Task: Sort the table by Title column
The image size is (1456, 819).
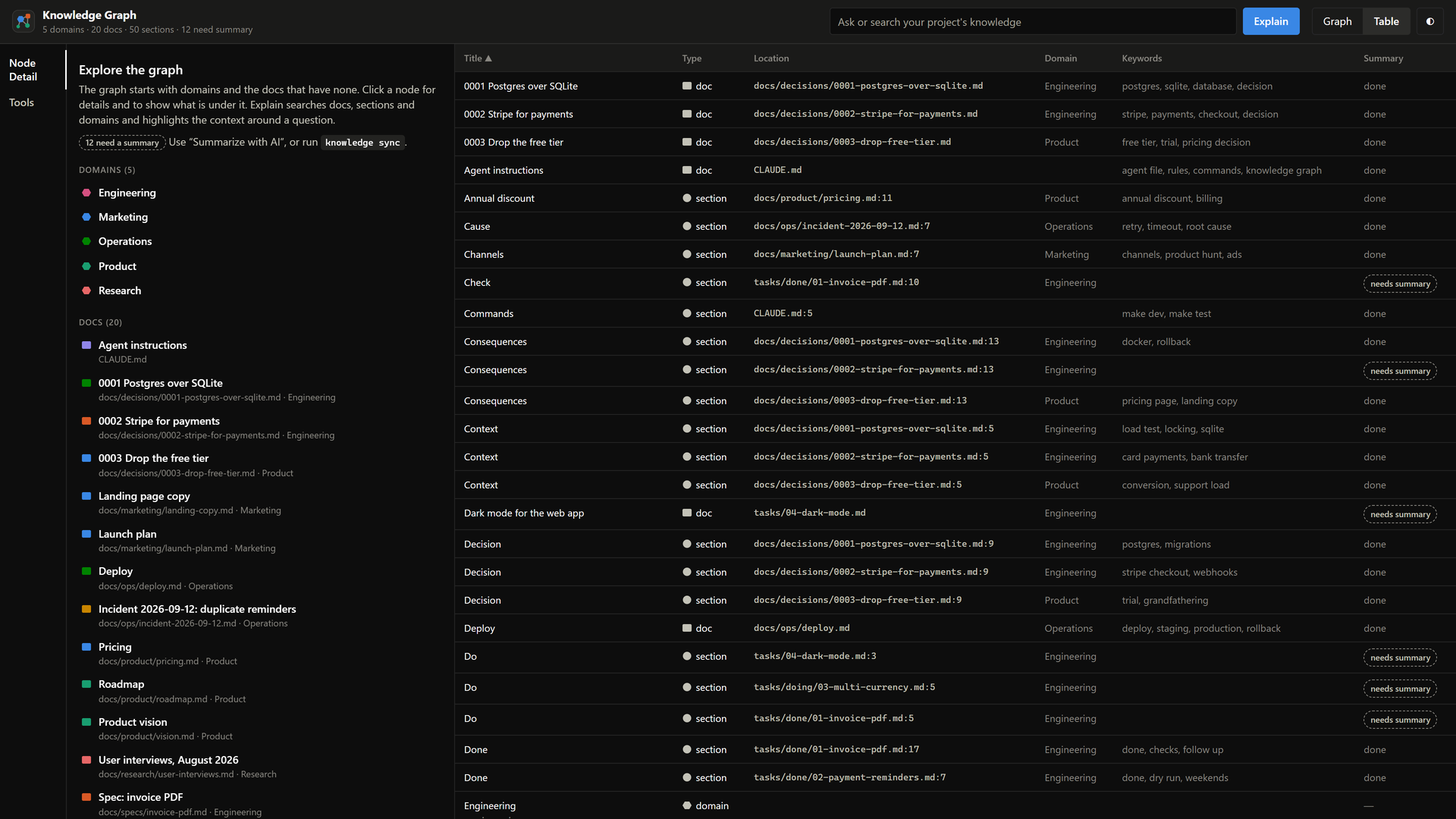Action: [478, 58]
